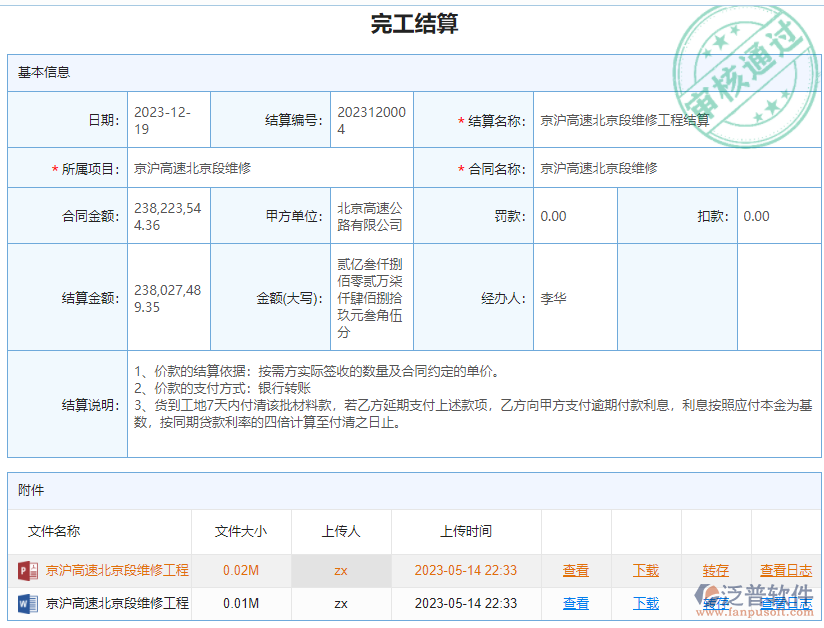824x628 pixels.
Task: Collapse the 附件 section header
Action: [30, 490]
